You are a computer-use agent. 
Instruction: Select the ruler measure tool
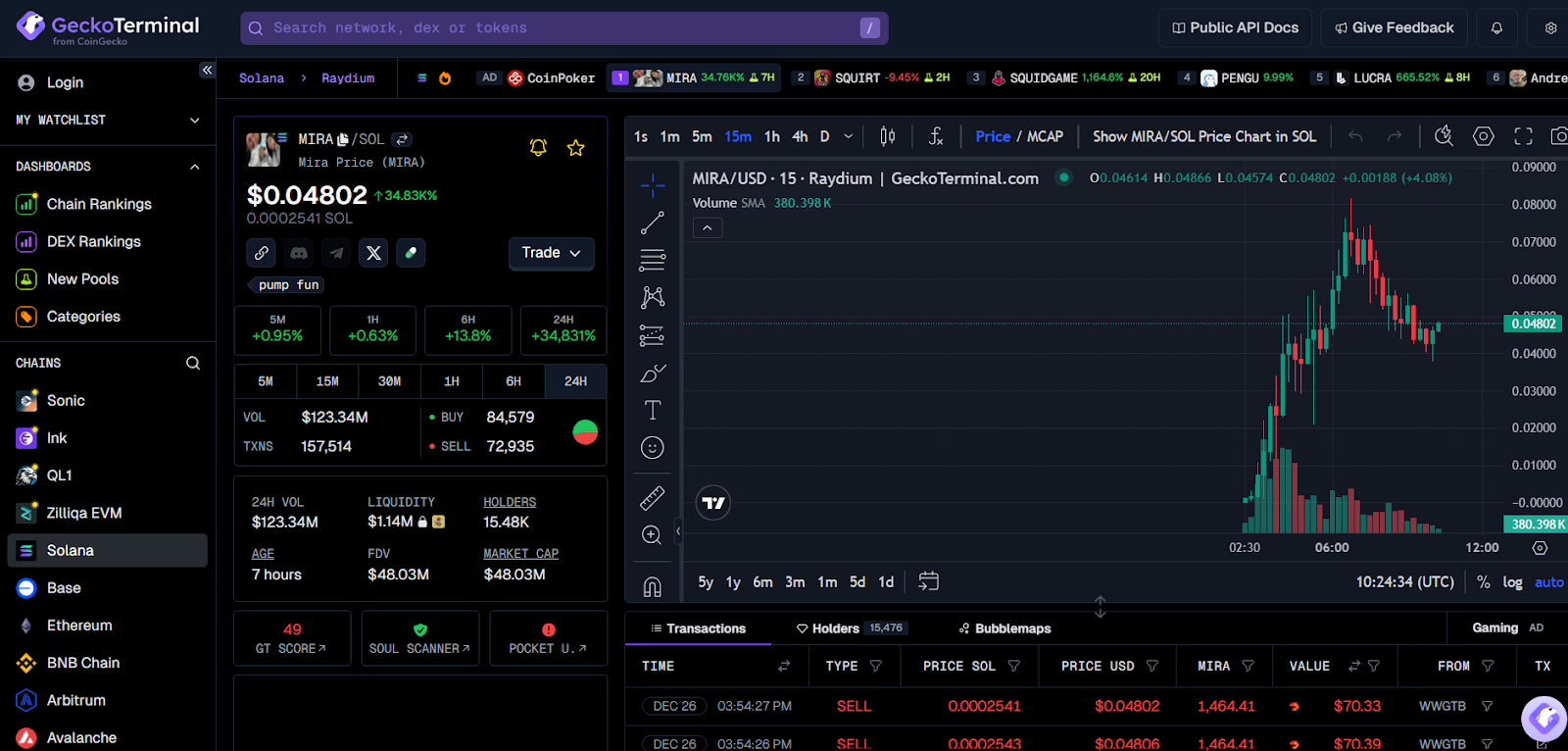(x=652, y=498)
